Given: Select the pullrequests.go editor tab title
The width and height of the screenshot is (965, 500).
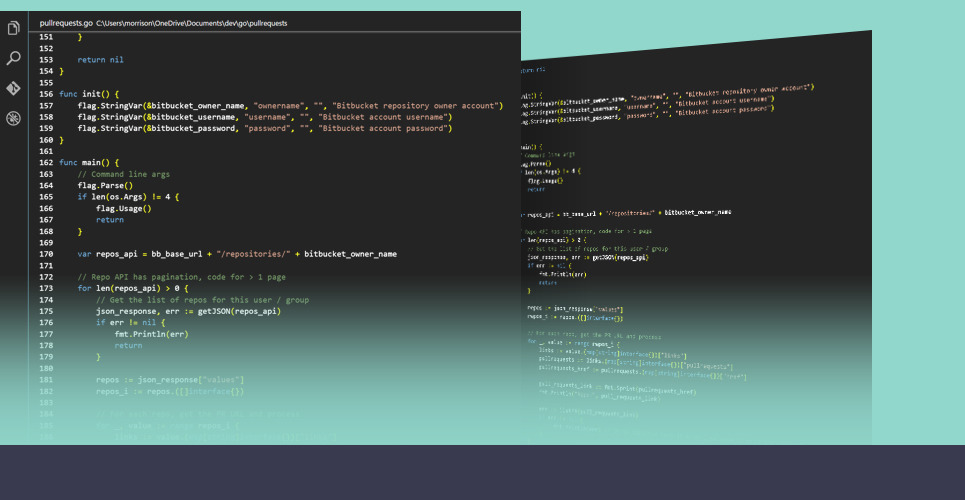Looking at the screenshot, I should pos(66,21).
